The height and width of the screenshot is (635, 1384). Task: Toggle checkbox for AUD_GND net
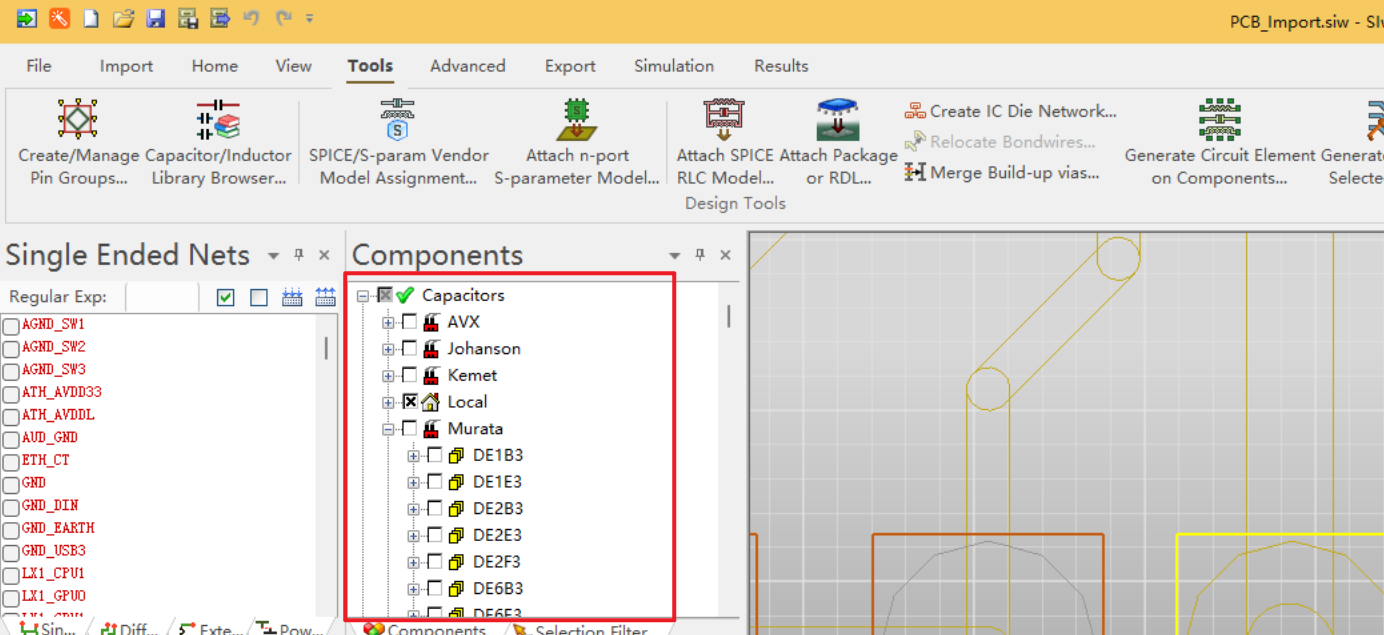[x=11, y=438]
